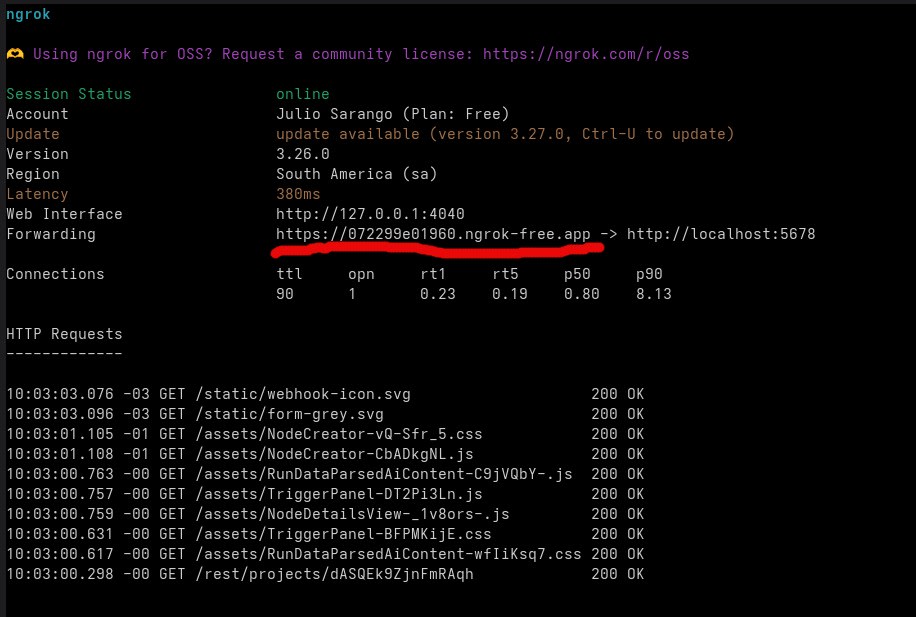Open the ngrok.com/r/oss community license link

click(586, 54)
